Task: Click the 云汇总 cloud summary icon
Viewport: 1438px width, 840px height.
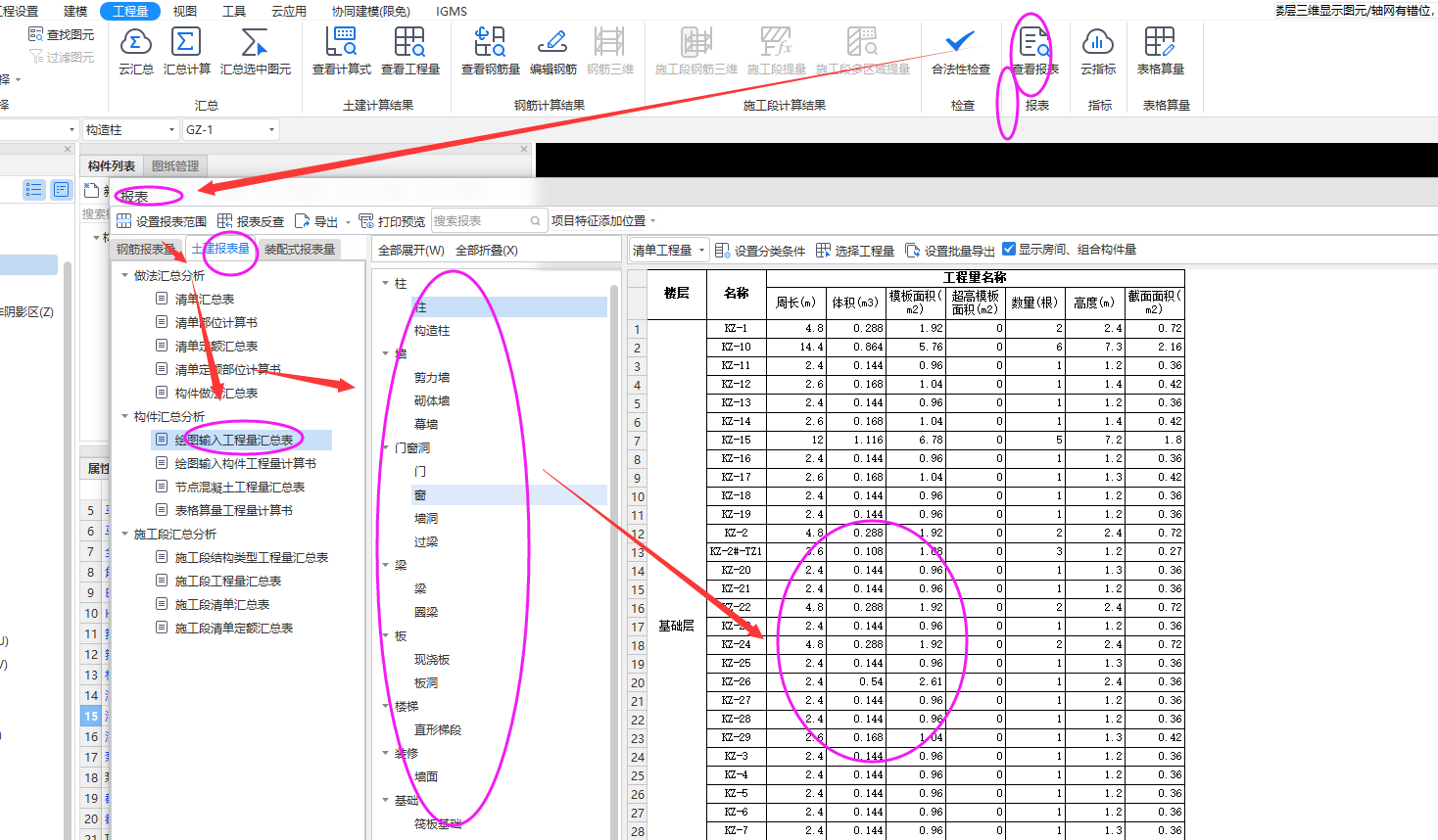Action: (x=135, y=42)
